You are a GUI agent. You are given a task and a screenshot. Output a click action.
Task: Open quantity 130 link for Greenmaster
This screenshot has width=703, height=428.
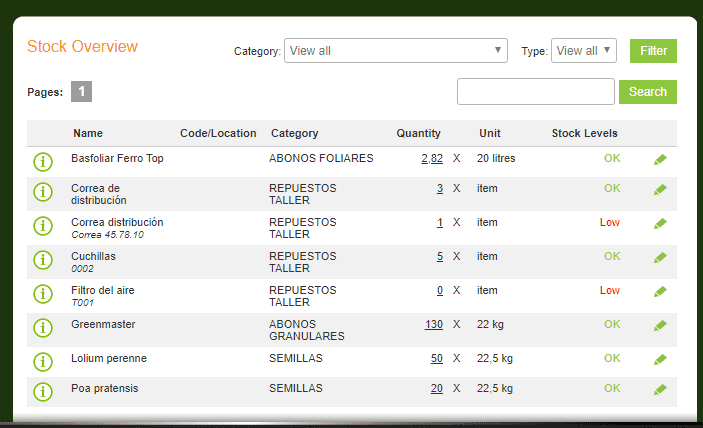(434, 324)
